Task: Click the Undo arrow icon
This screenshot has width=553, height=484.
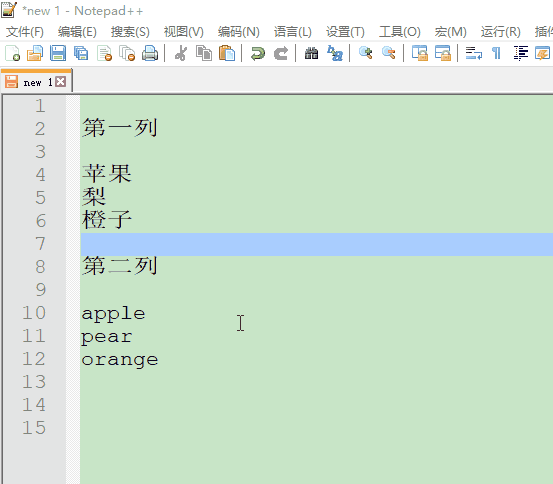Action: (x=258, y=54)
